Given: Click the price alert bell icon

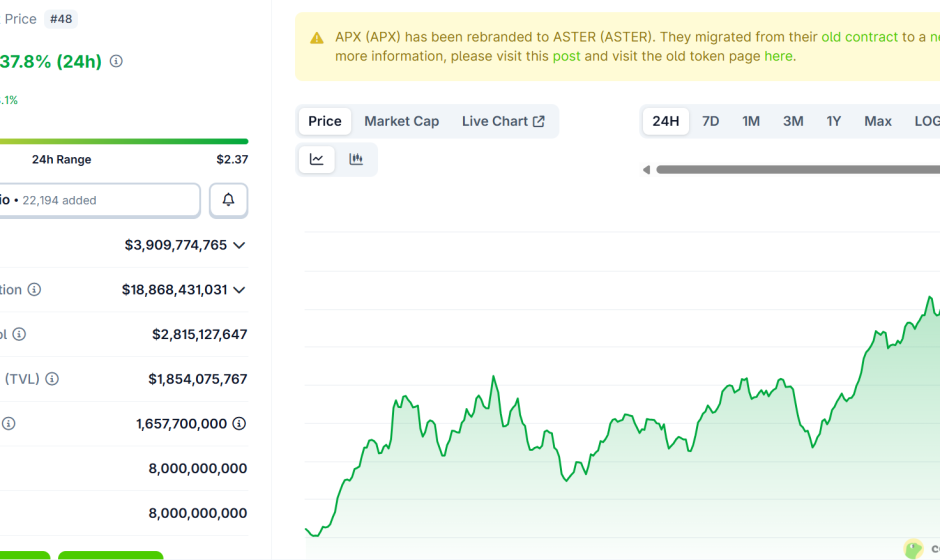Looking at the screenshot, I should (228, 200).
